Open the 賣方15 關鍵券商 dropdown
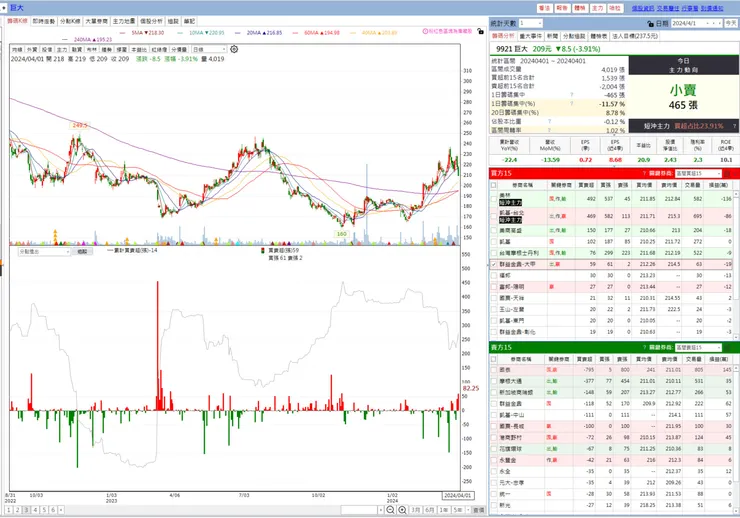The width and height of the screenshot is (740, 518). pyautogui.click(x=698, y=348)
